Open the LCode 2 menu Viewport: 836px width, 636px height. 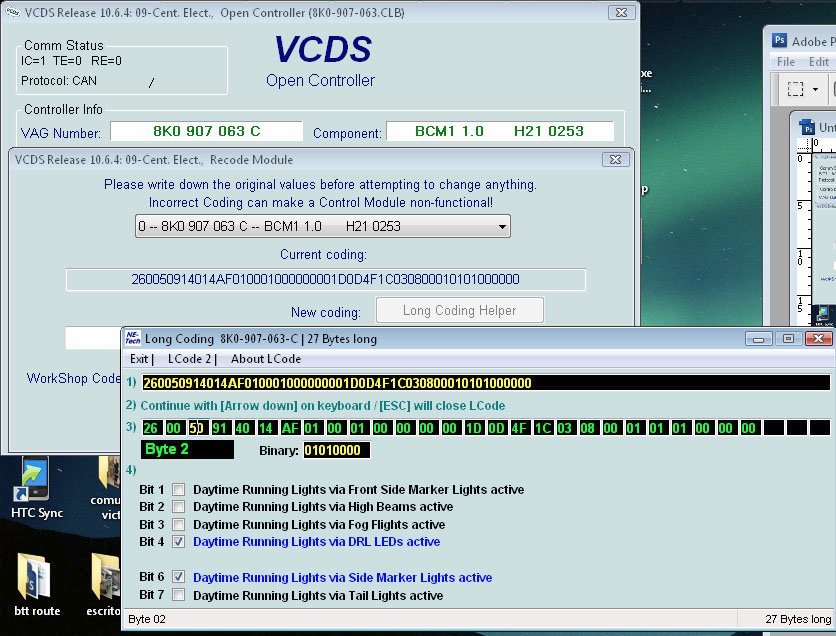189,359
